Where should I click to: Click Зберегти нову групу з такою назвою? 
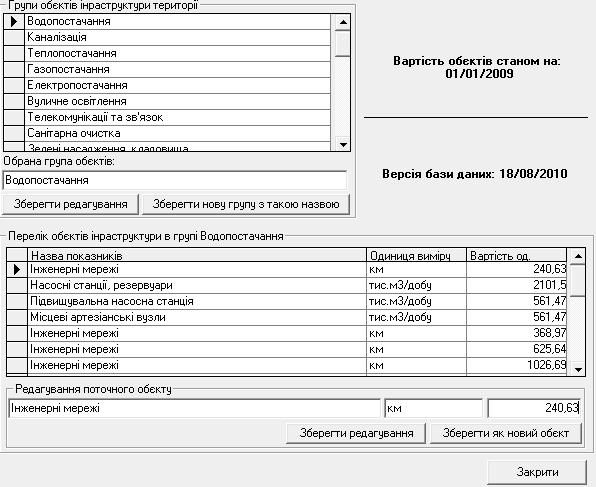point(246,204)
